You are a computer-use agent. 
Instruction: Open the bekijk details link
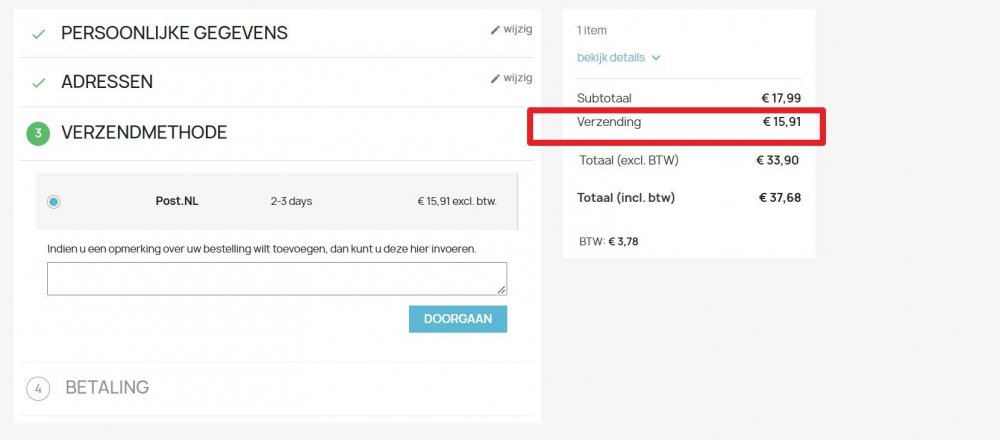(x=611, y=57)
